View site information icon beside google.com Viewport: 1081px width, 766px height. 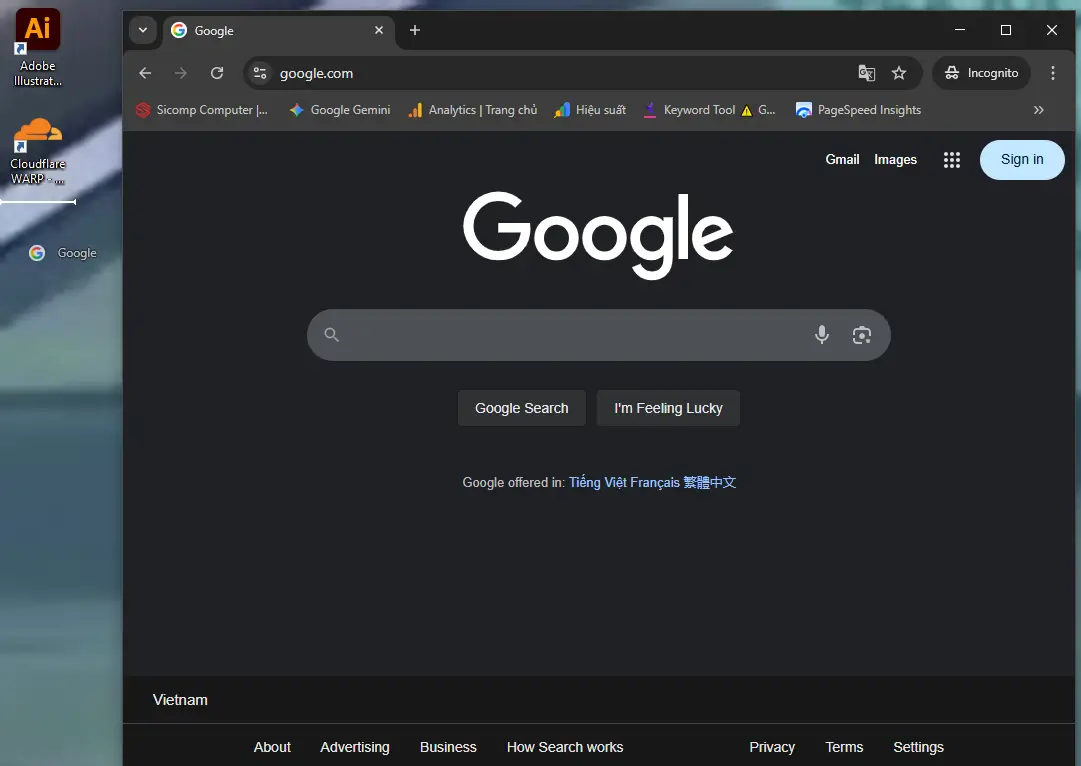coord(260,73)
